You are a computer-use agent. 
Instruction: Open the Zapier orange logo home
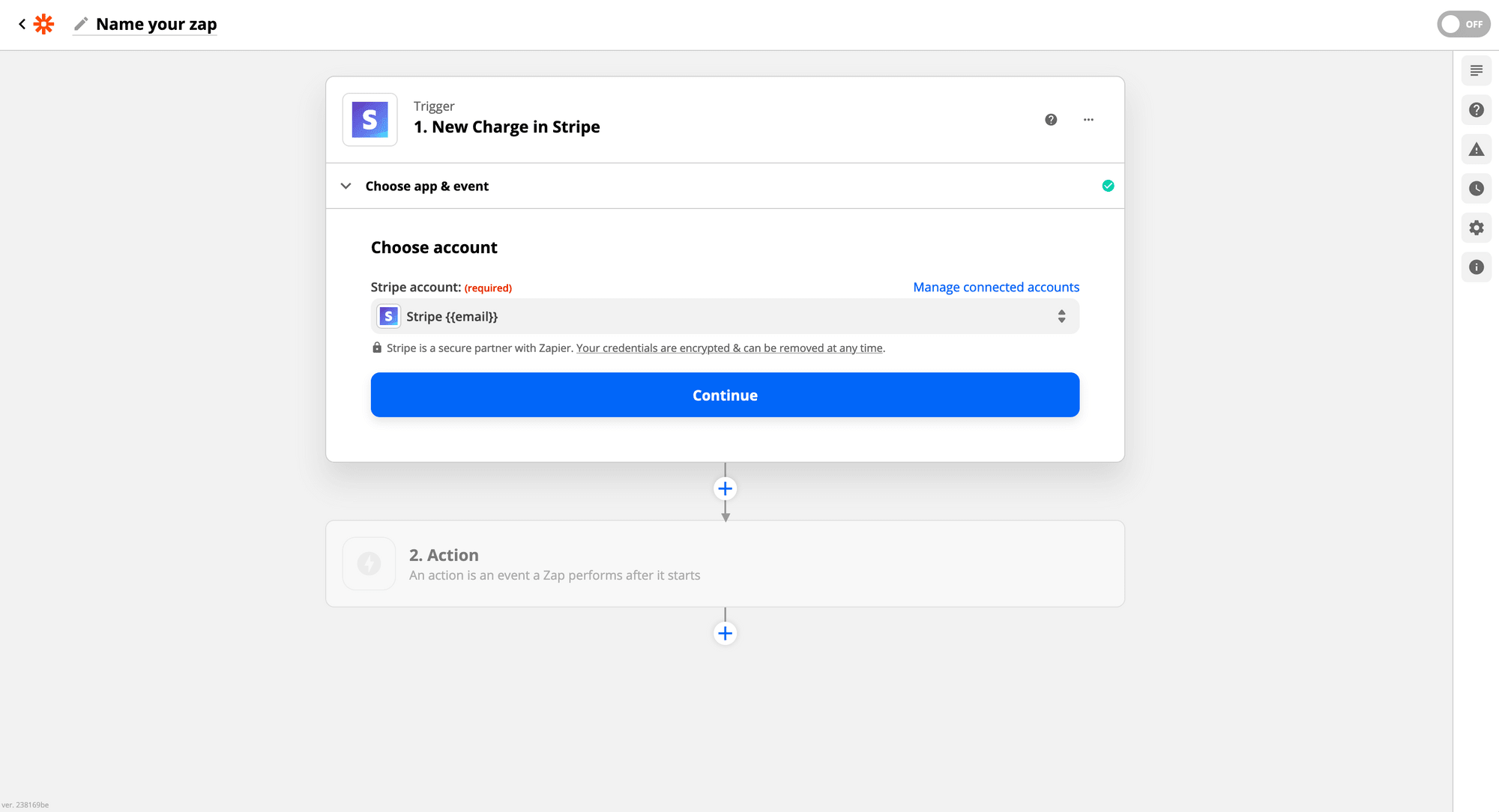click(x=44, y=24)
